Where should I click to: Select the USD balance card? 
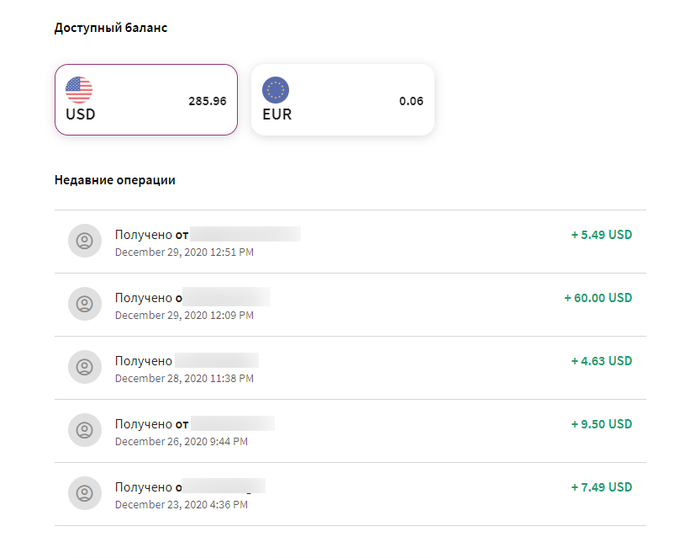pos(146,100)
